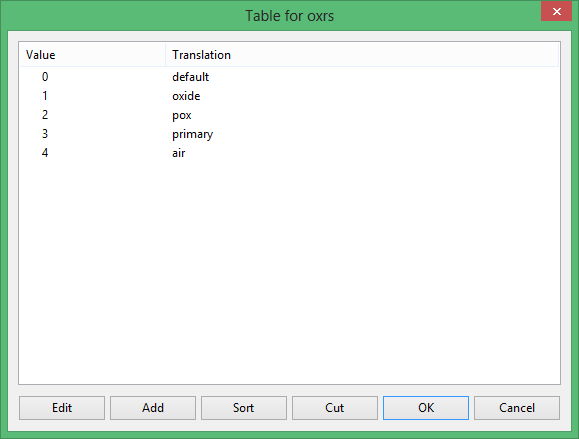Select the 'primary' translation row

(192, 134)
